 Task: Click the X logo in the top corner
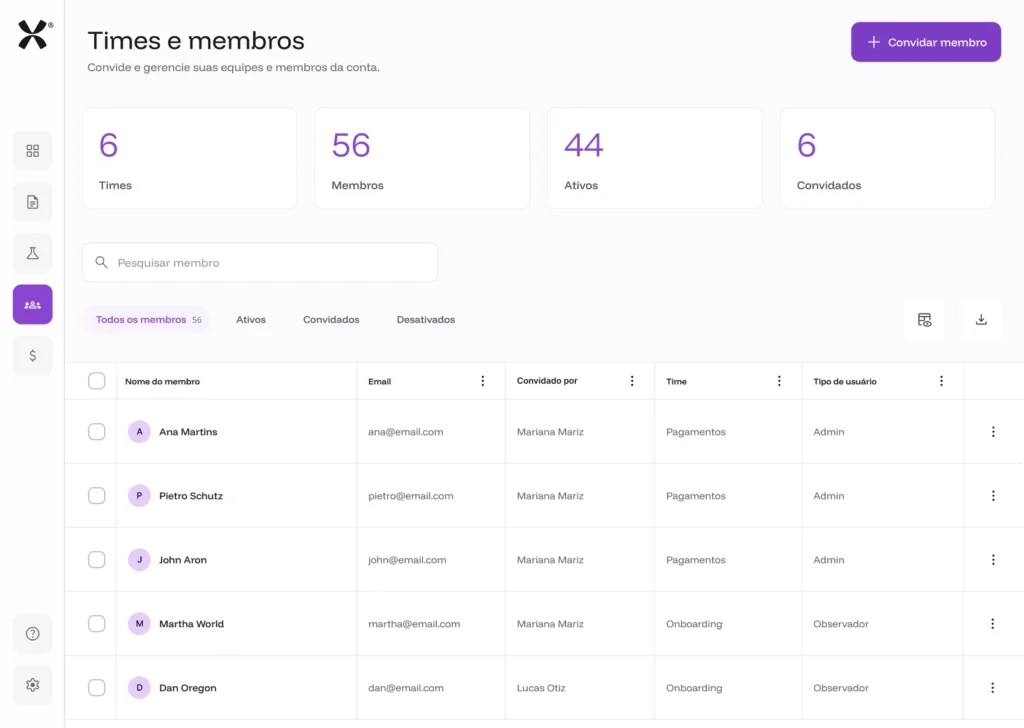pyautogui.click(x=33, y=36)
